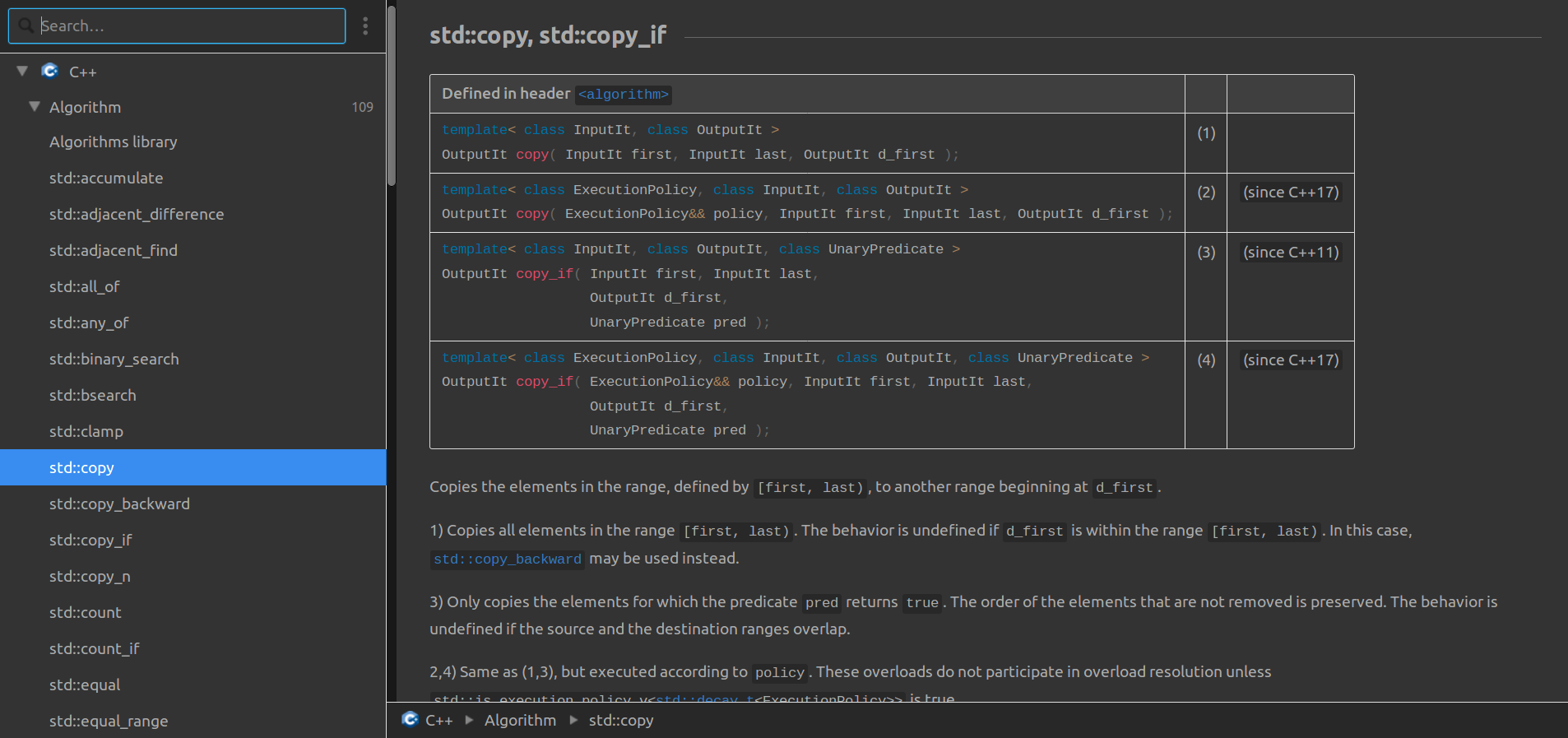Click (since C++17) label in row 2
Image resolution: width=1568 pixels, height=738 pixels.
[1291, 193]
